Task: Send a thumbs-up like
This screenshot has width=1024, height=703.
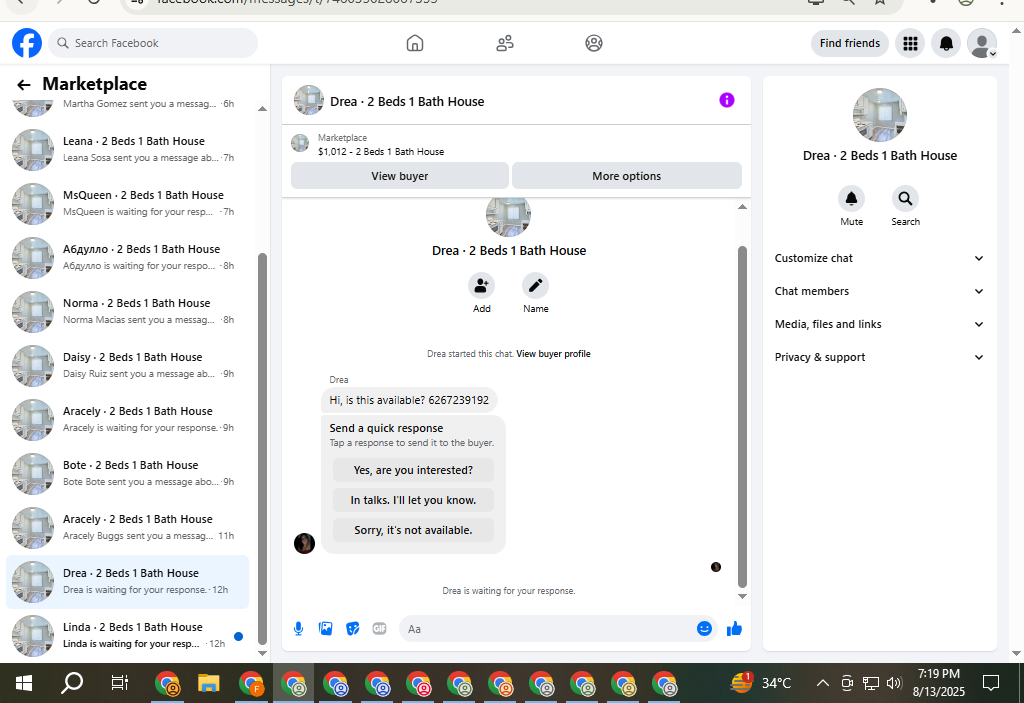Action: 734,629
